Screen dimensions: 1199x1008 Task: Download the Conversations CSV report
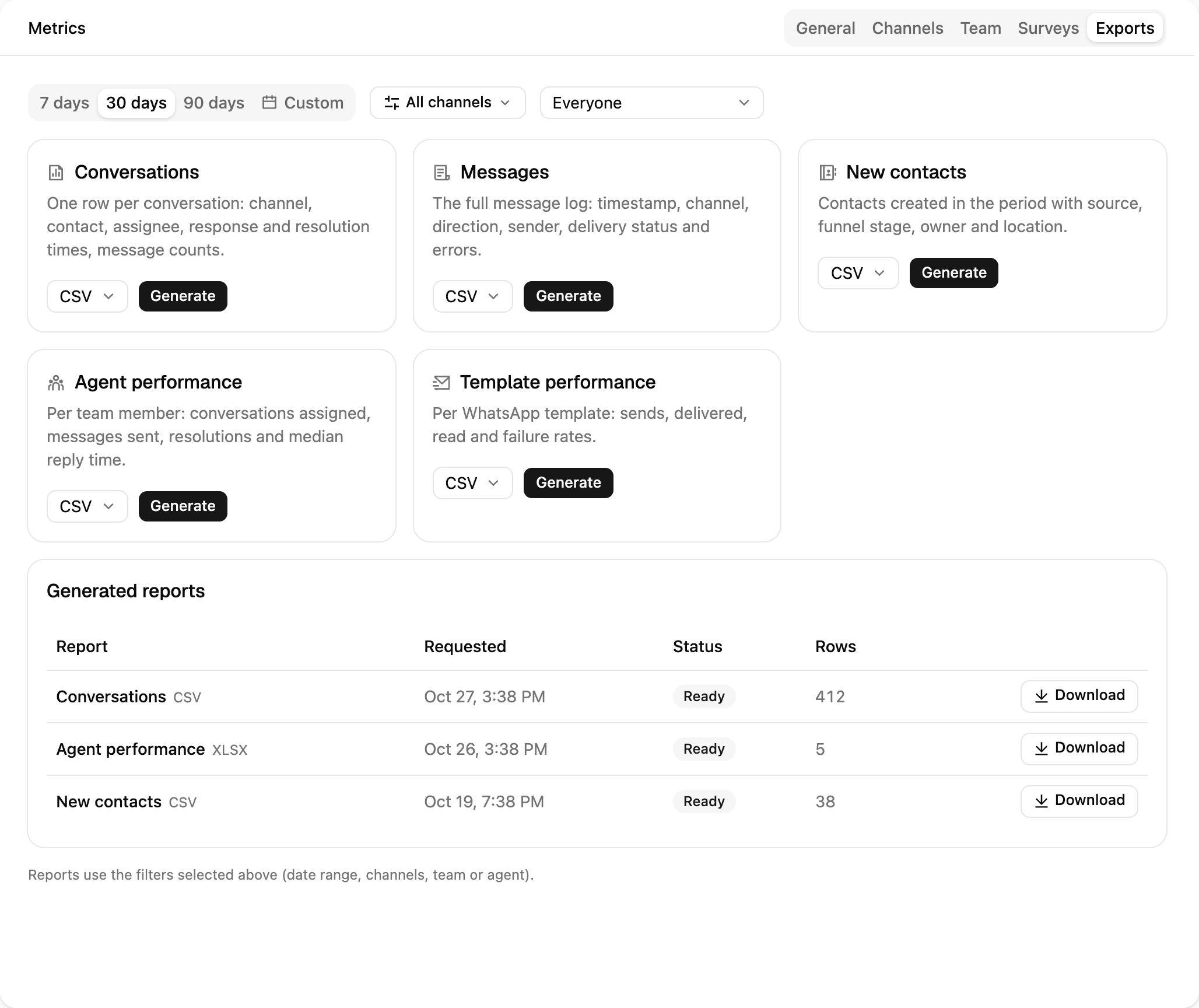[1079, 696]
